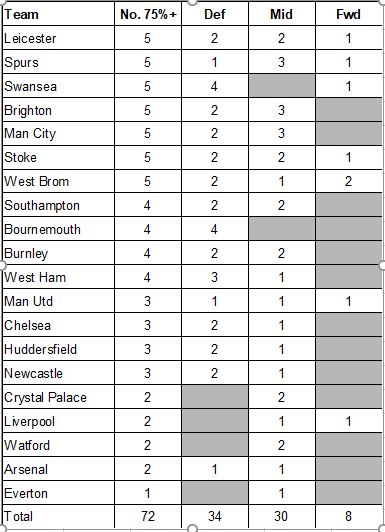Click the Total value 72 cell
Image resolution: width=385 pixels, height=532 pixels.
[148, 516]
